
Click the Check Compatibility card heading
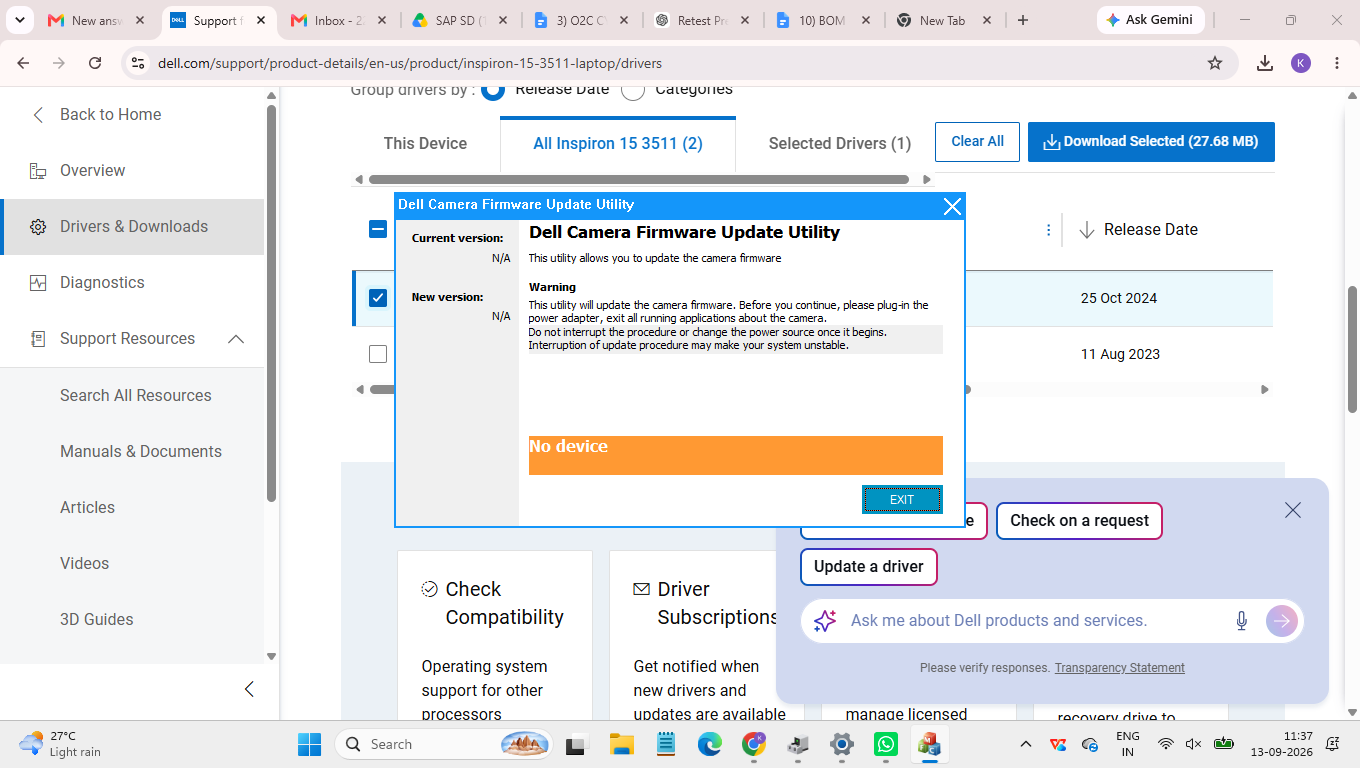tap(504, 603)
